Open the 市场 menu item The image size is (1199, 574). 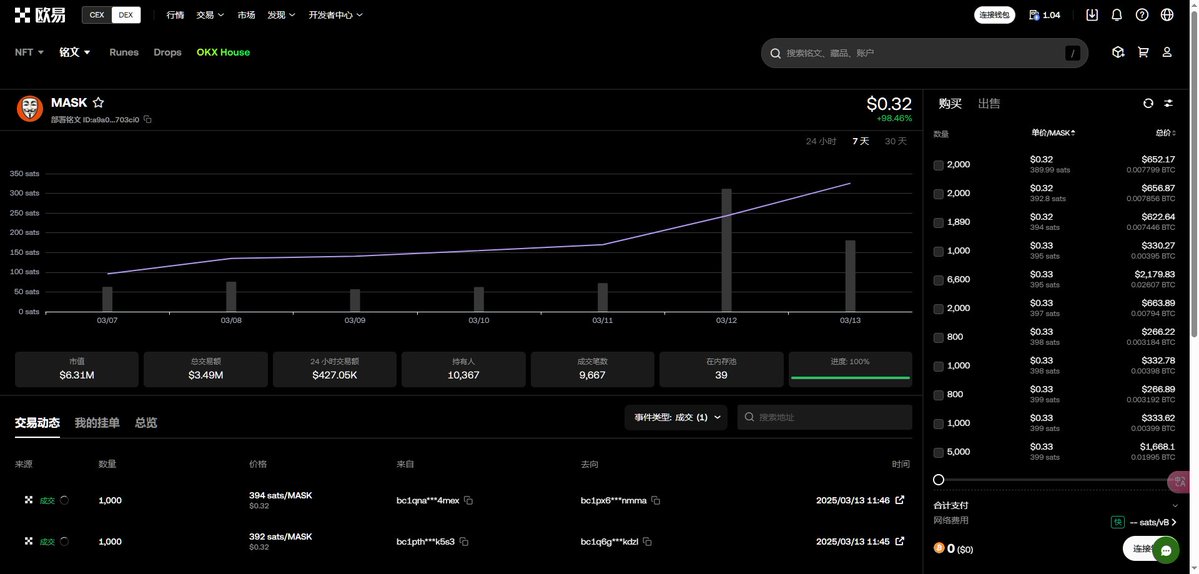(246, 15)
